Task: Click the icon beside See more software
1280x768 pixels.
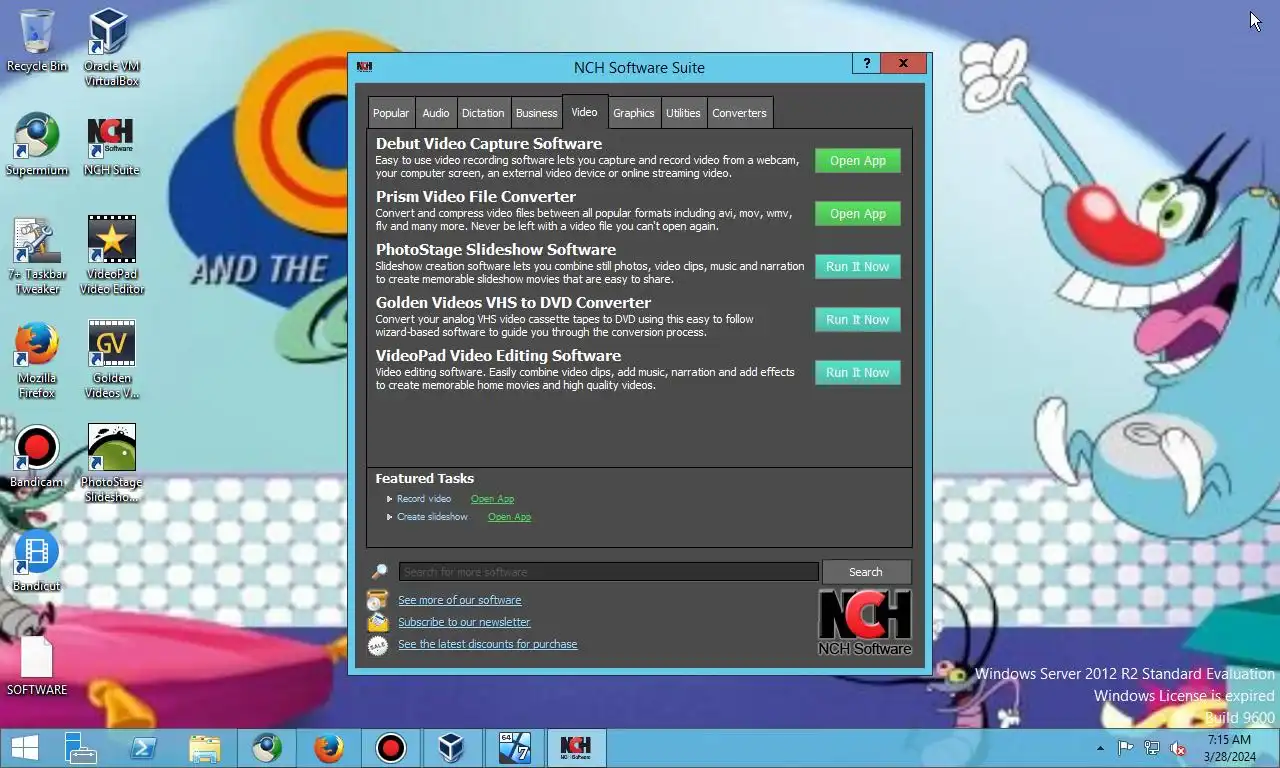Action: [377, 600]
